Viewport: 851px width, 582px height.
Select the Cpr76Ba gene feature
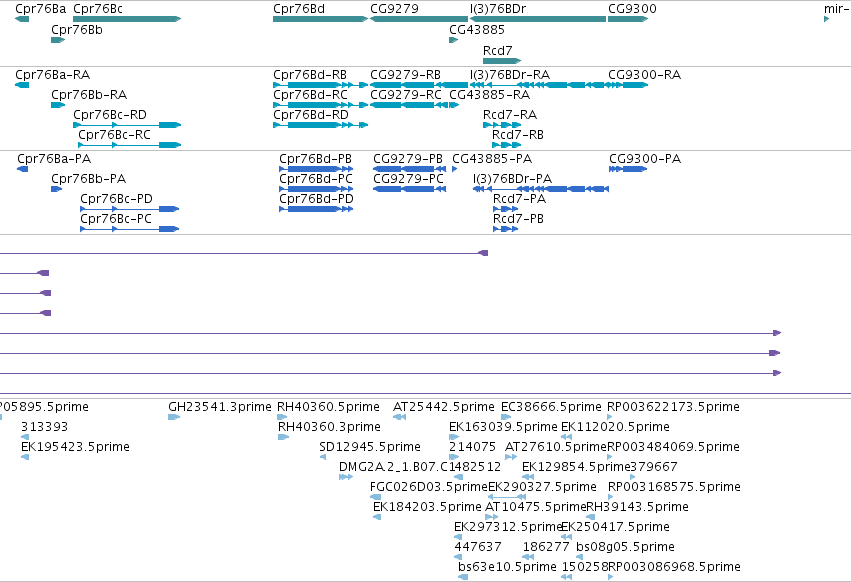pyautogui.click(x=22, y=19)
